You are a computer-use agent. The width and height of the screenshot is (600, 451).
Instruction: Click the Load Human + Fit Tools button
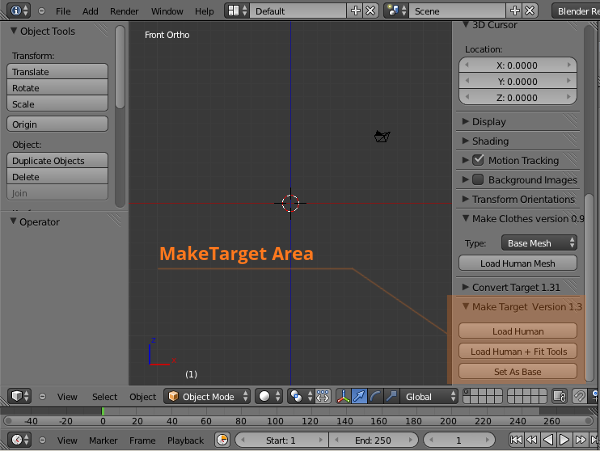[518, 351]
